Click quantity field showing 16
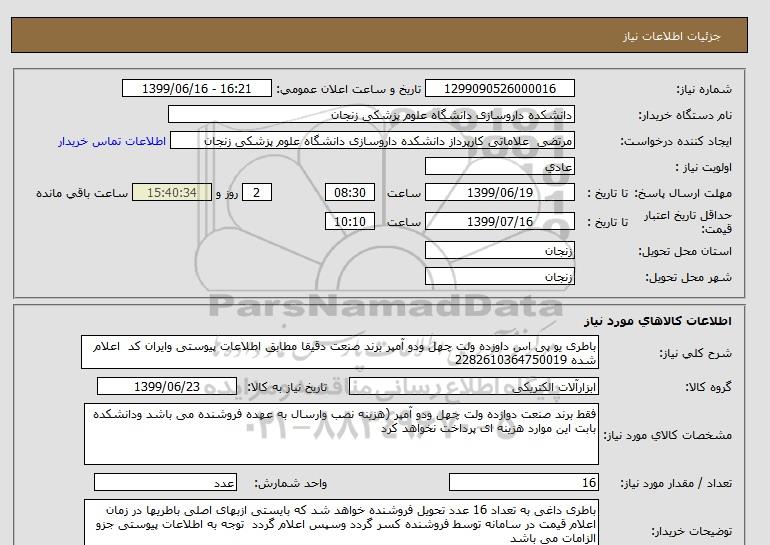The width and height of the screenshot is (770, 545). coord(523,483)
